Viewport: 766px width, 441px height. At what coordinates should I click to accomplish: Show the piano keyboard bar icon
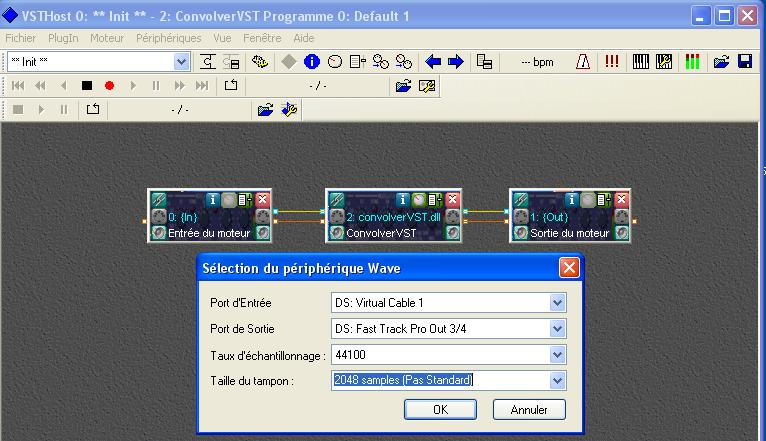[x=640, y=62]
